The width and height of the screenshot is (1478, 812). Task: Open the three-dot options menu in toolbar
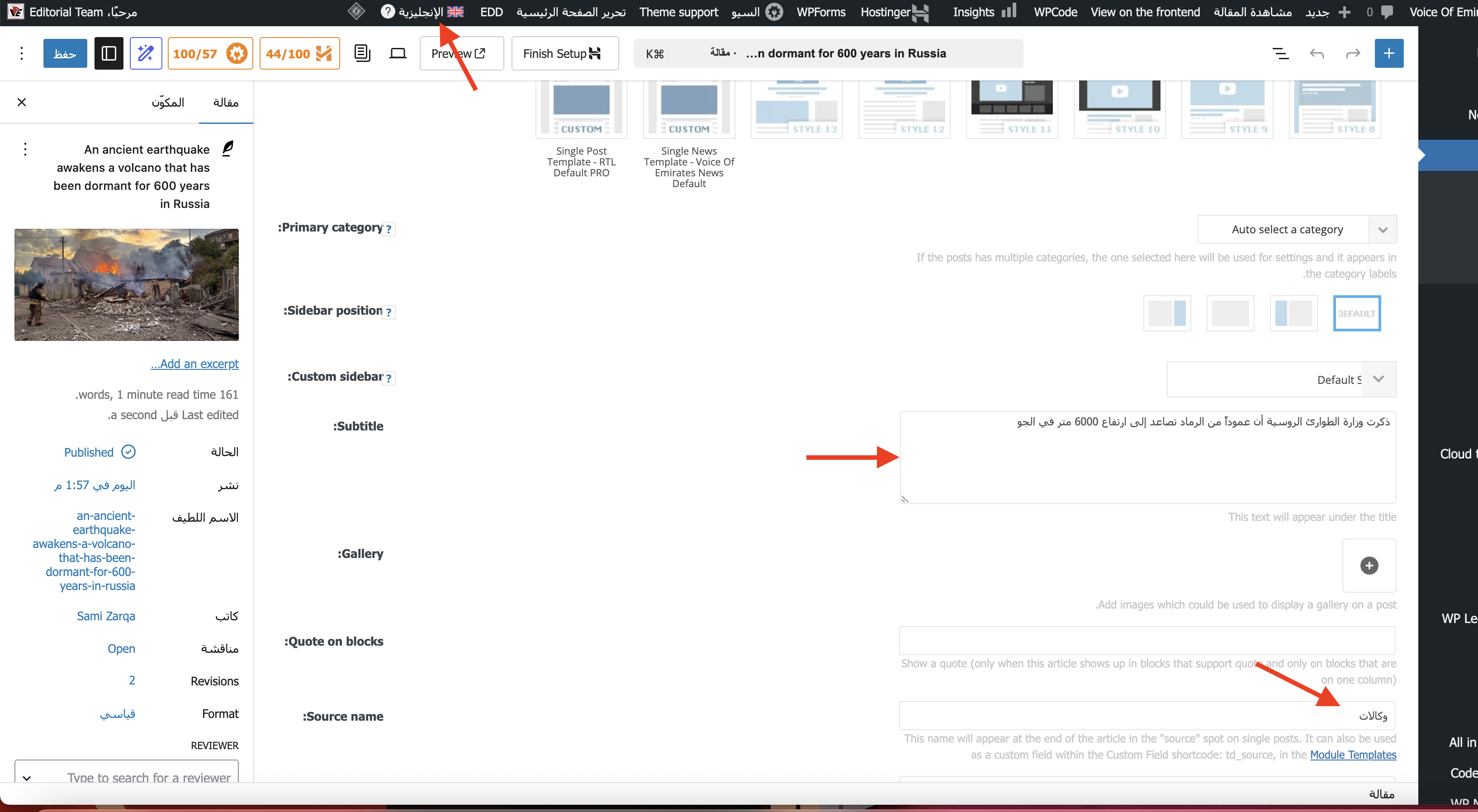(22, 53)
